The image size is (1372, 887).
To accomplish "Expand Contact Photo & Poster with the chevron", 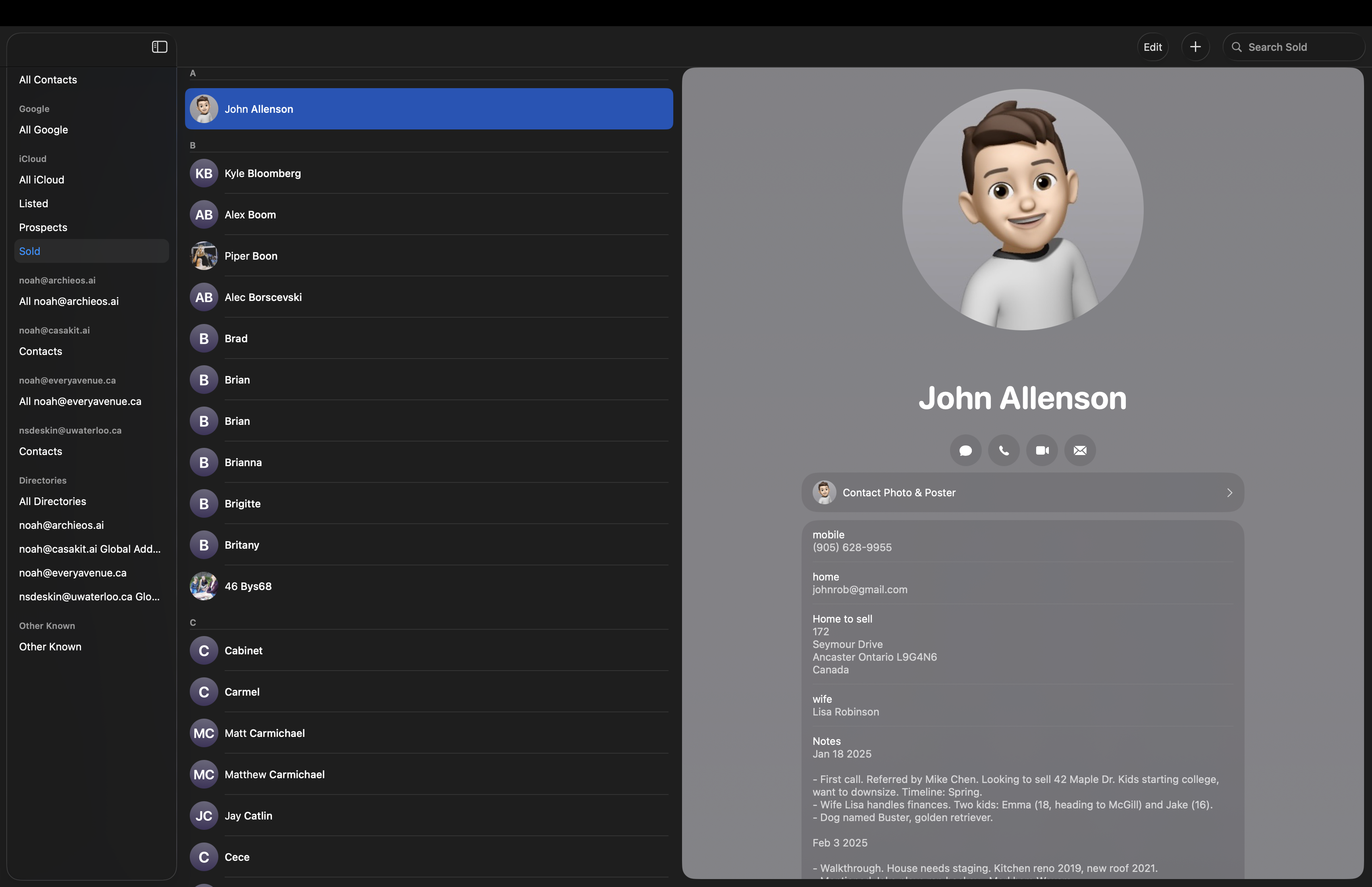I will click(x=1229, y=492).
